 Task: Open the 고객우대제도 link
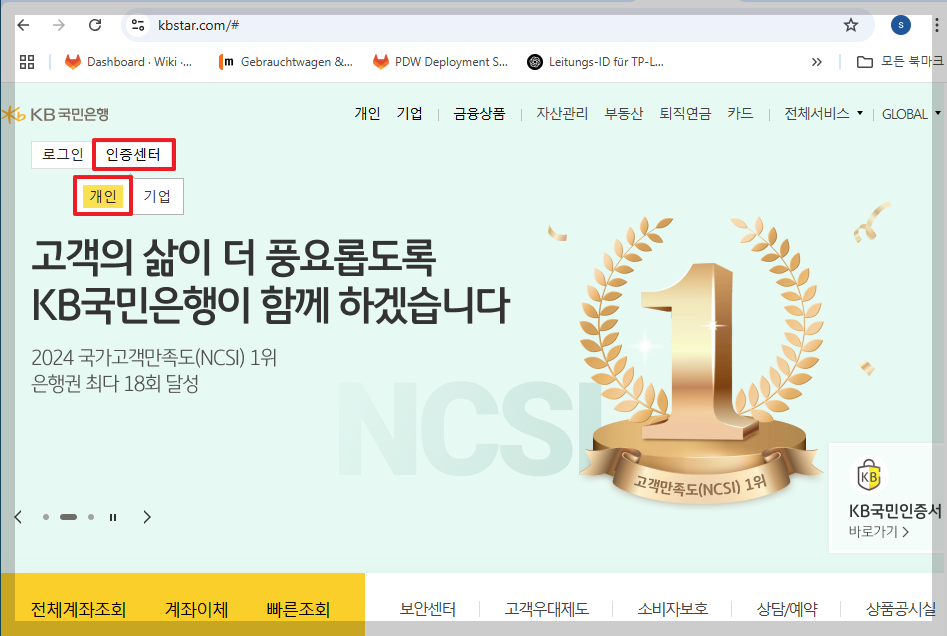tap(547, 609)
